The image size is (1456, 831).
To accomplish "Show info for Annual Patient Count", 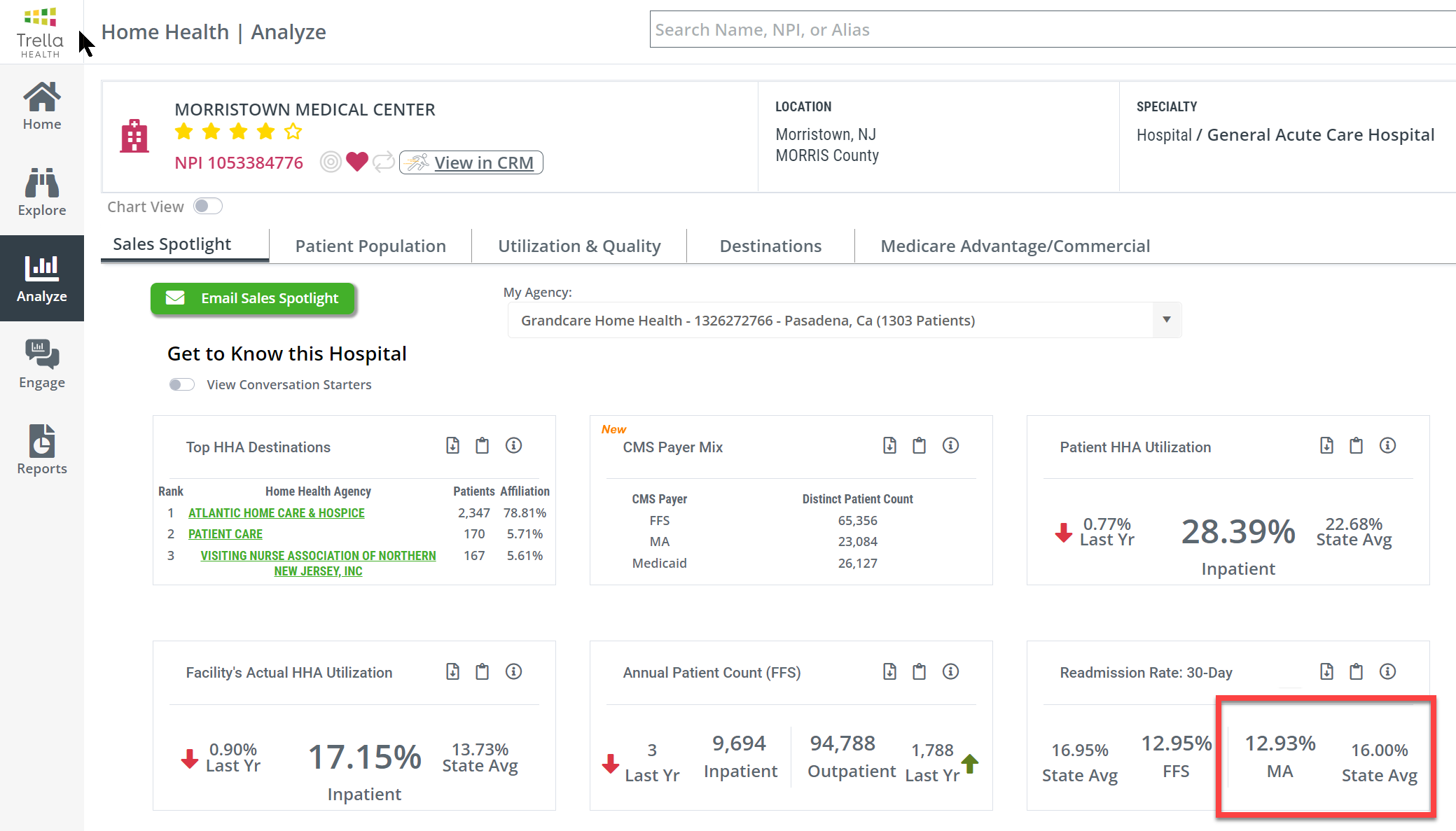I will pyautogui.click(x=951, y=672).
